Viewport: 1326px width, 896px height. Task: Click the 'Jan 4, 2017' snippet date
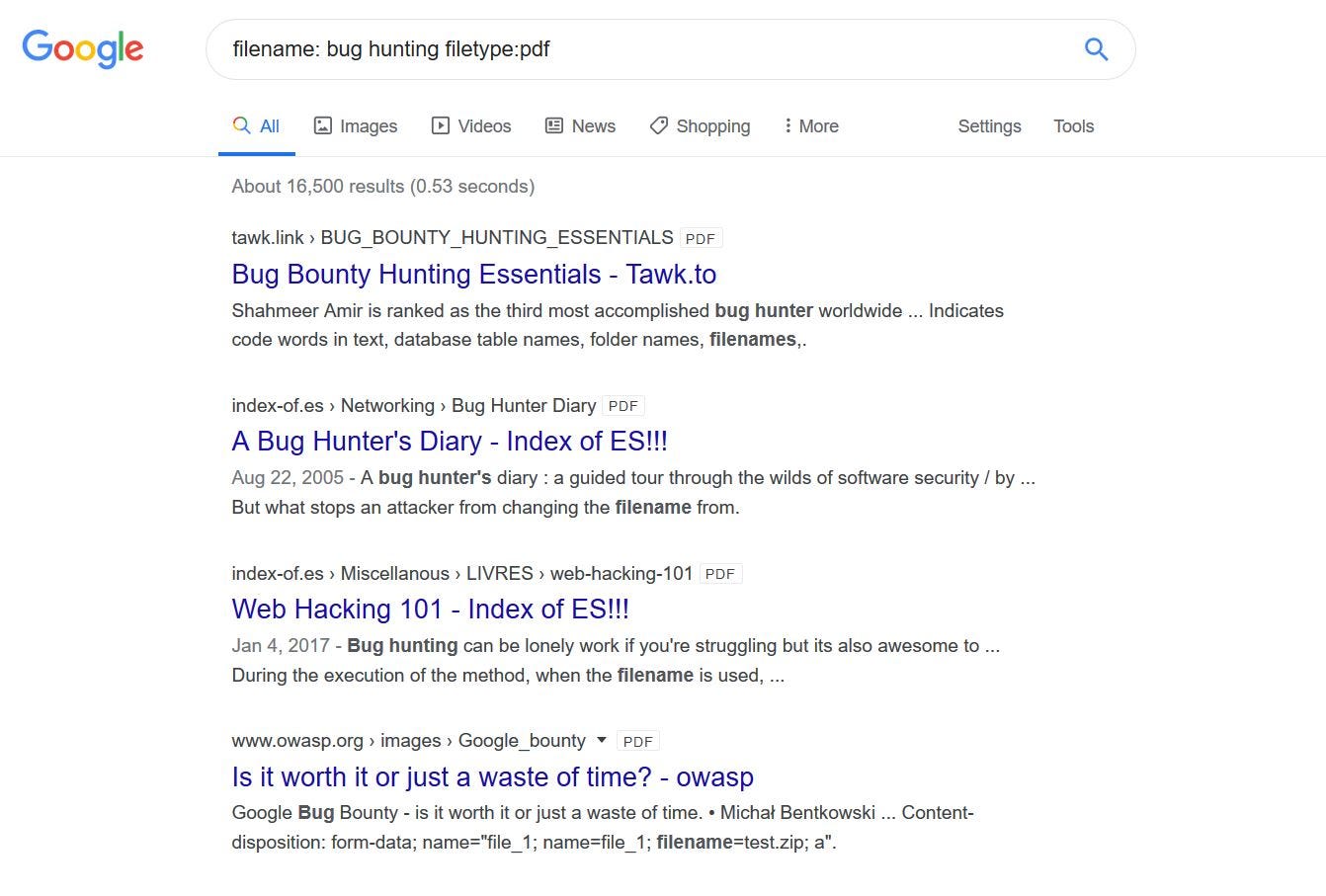tap(281, 645)
